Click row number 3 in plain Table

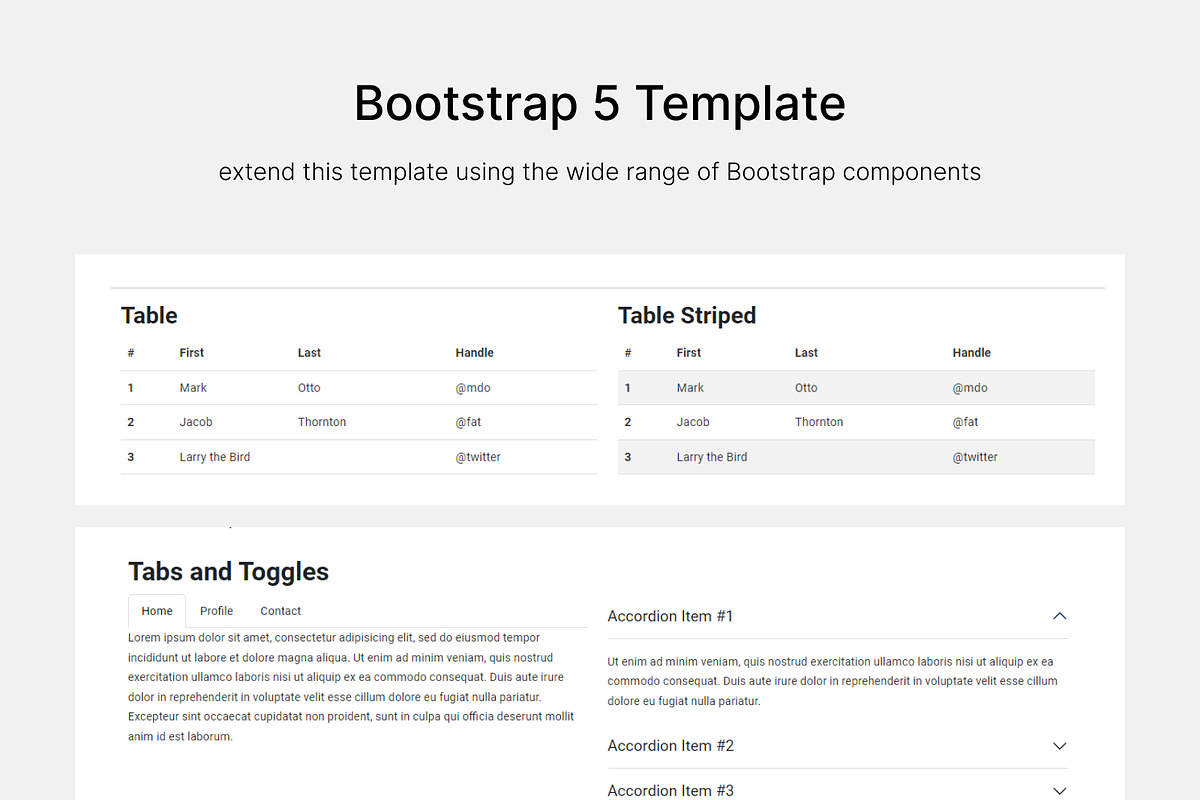(131, 457)
